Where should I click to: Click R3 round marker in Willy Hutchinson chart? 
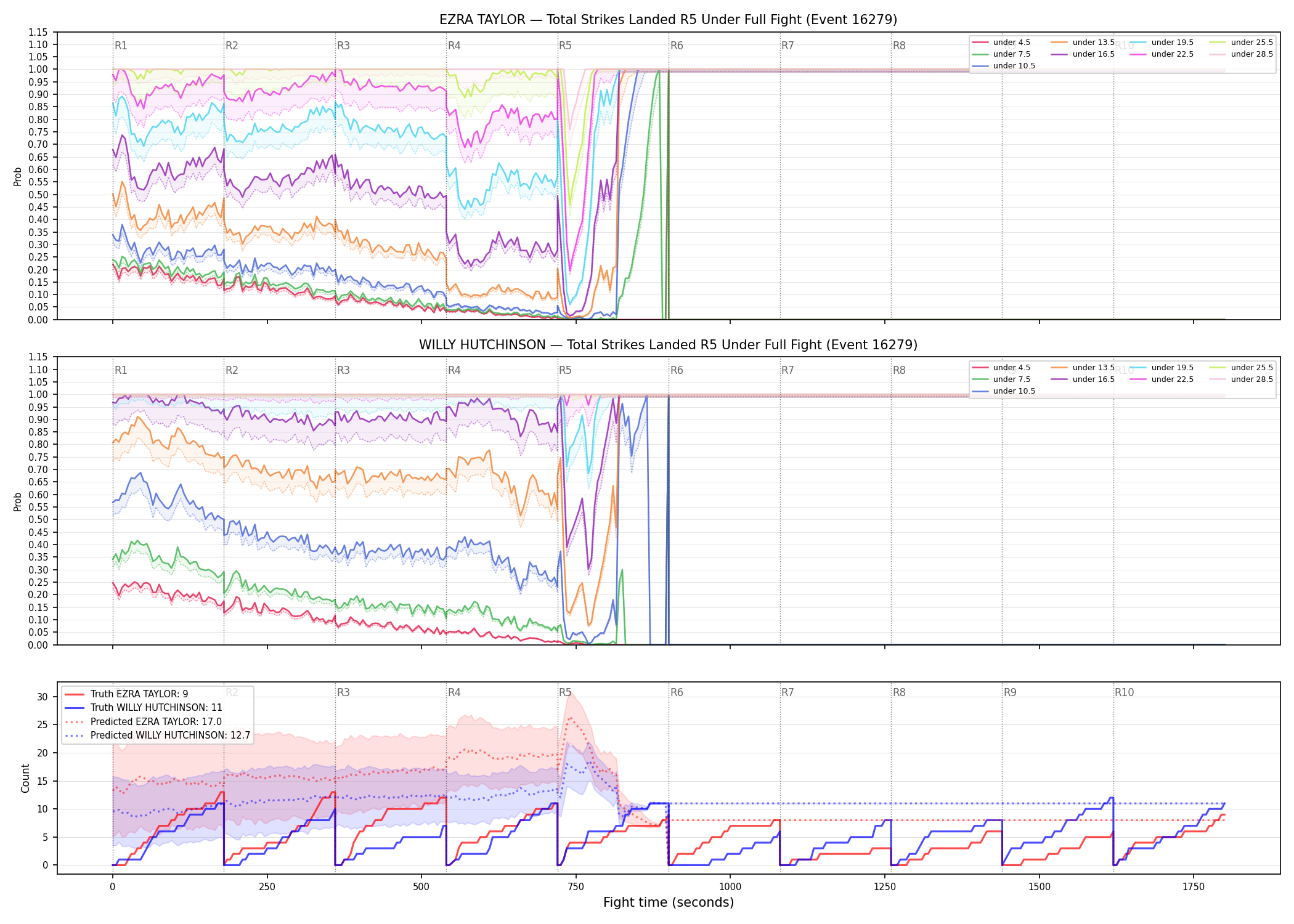343,370
